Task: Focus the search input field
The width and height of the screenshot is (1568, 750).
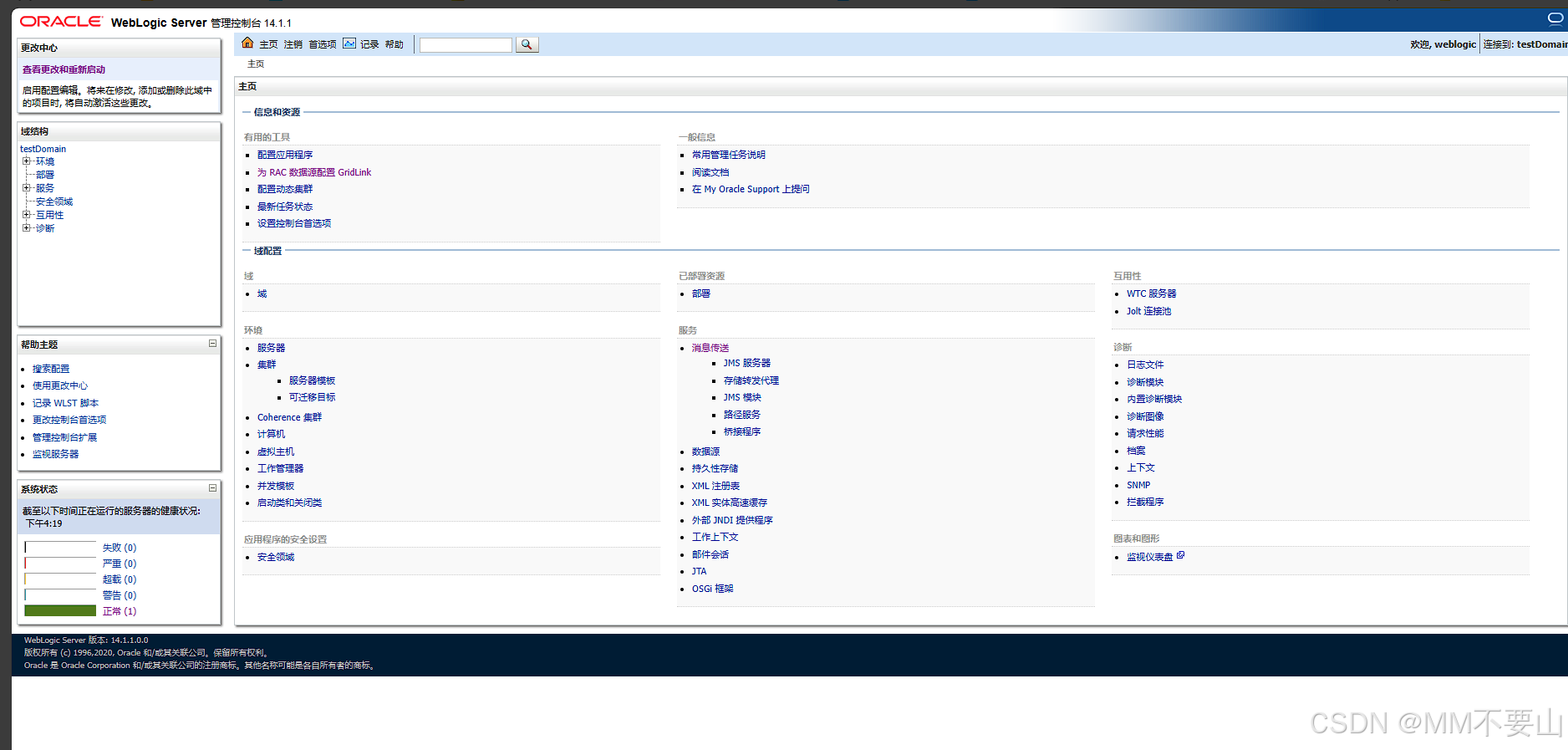Action: click(x=466, y=45)
